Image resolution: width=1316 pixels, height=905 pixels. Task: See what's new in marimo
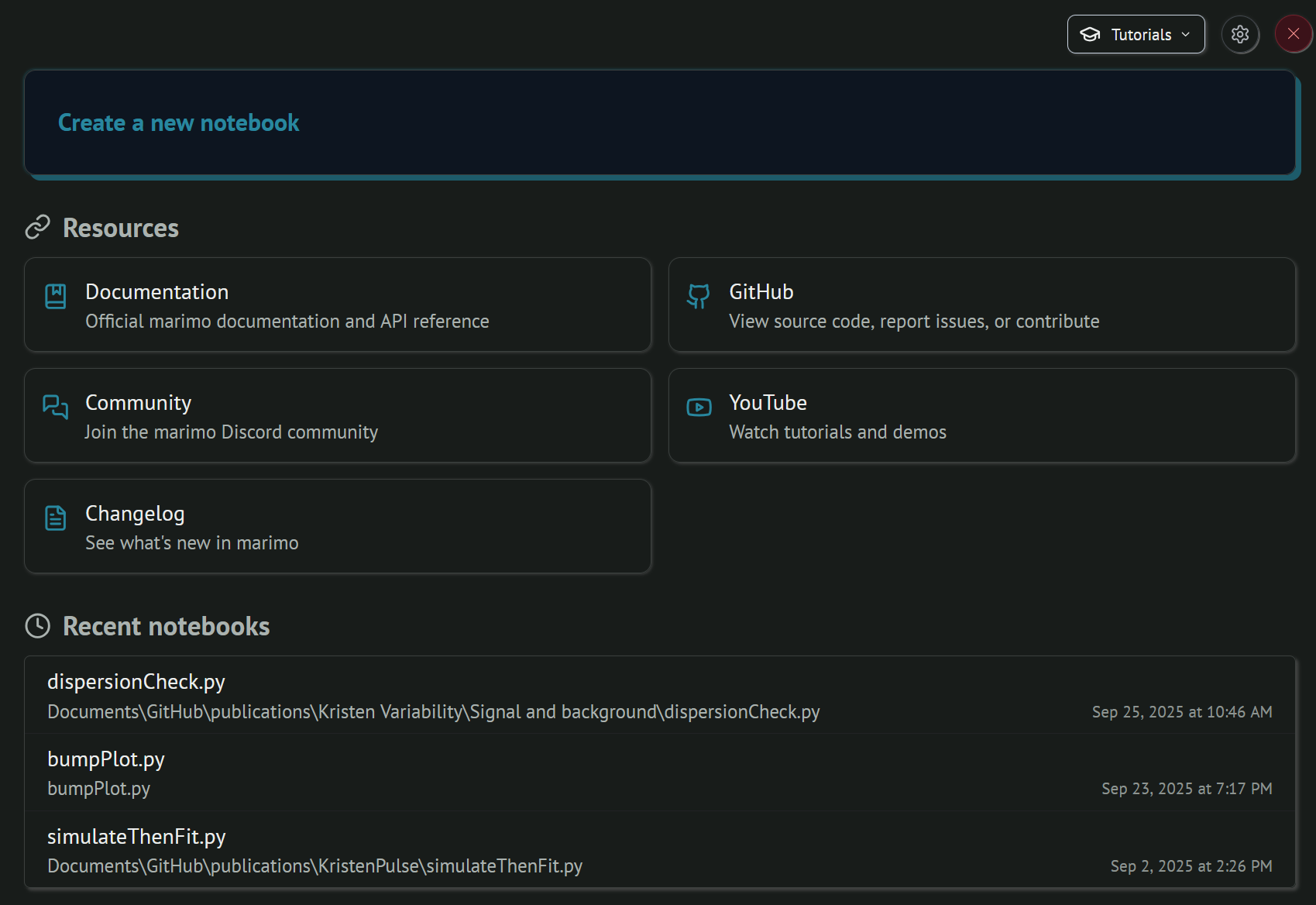pyautogui.click(x=192, y=543)
